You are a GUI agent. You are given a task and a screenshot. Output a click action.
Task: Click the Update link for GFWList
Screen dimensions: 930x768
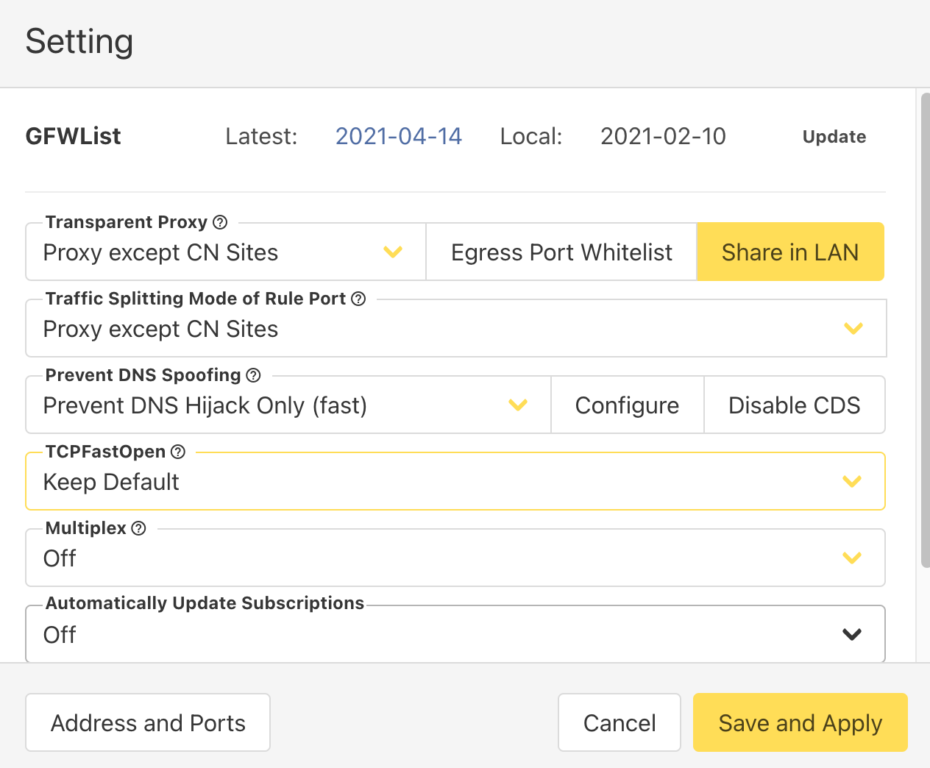tap(834, 137)
